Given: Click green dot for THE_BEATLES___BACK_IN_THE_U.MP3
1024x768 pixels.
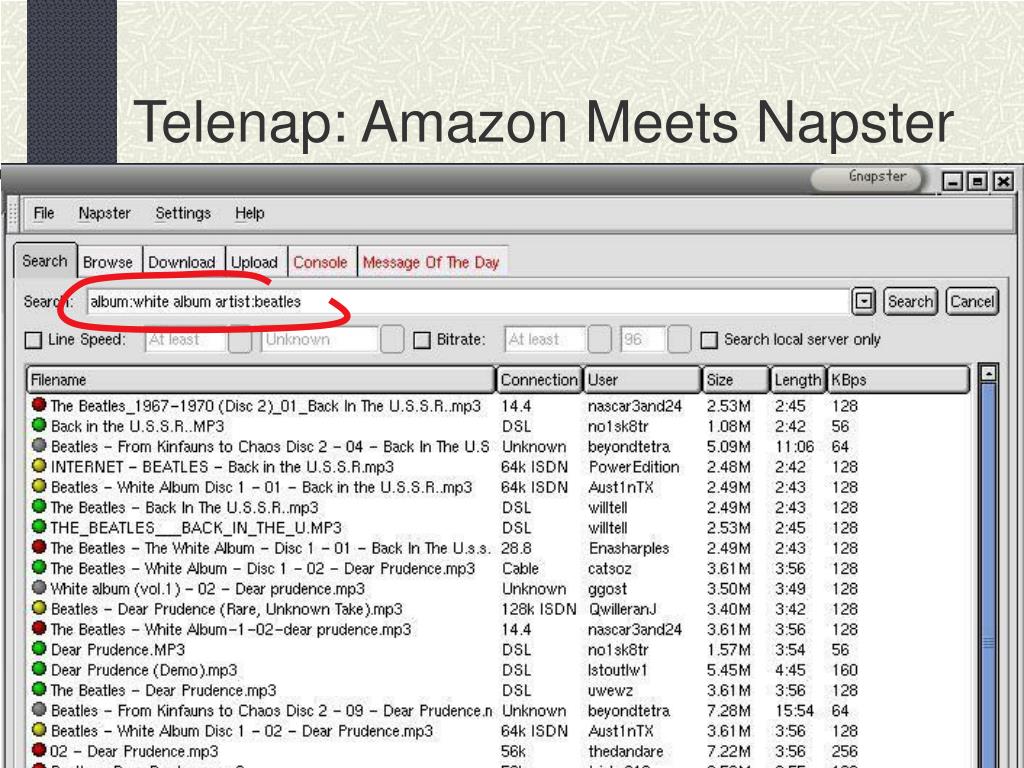Looking at the screenshot, I should pos(39,526).
